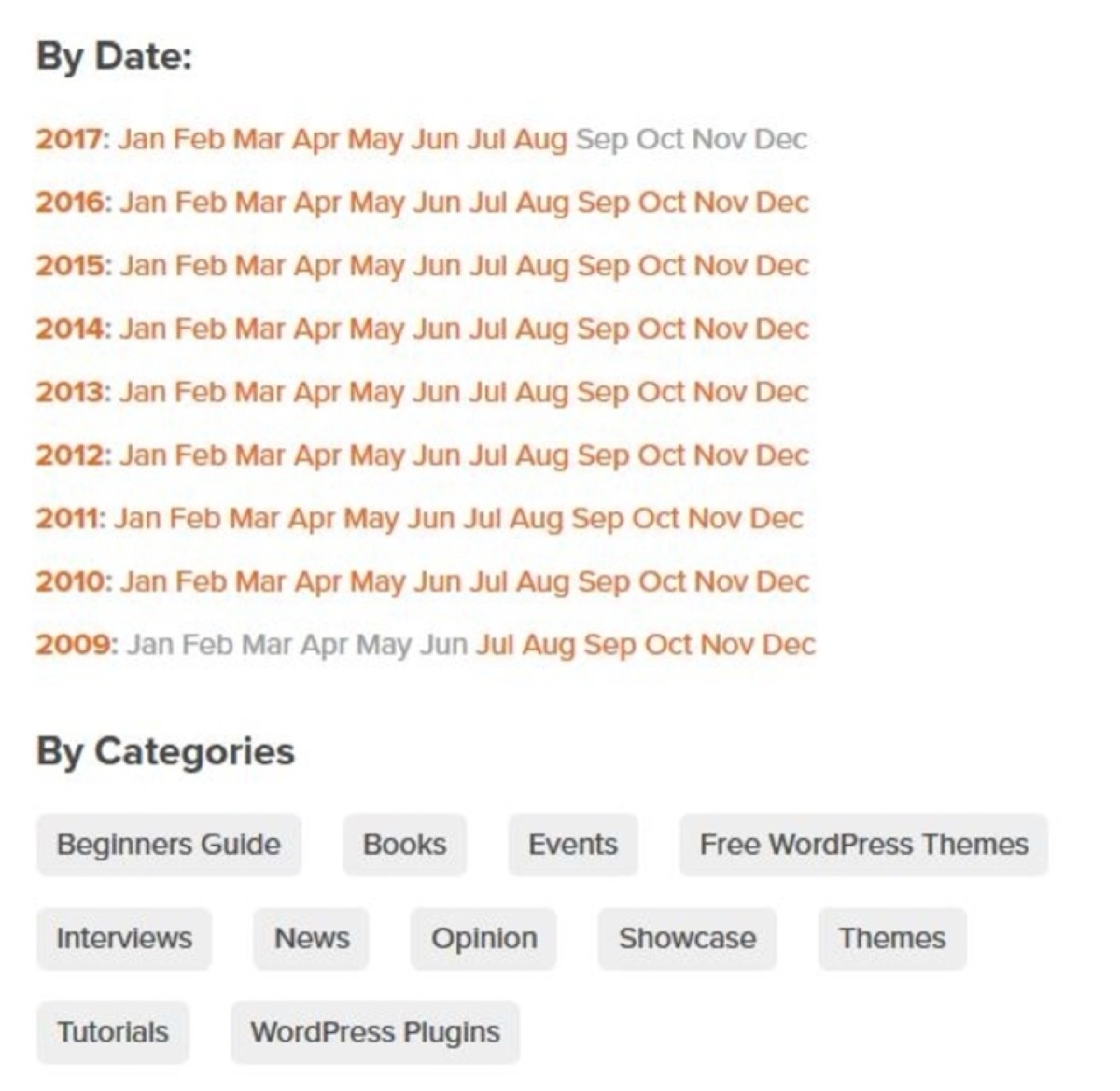Open the Free WordPress Themes category
The height and width of the screenshot is (1091, 1120).
click(x=863, y=845)
